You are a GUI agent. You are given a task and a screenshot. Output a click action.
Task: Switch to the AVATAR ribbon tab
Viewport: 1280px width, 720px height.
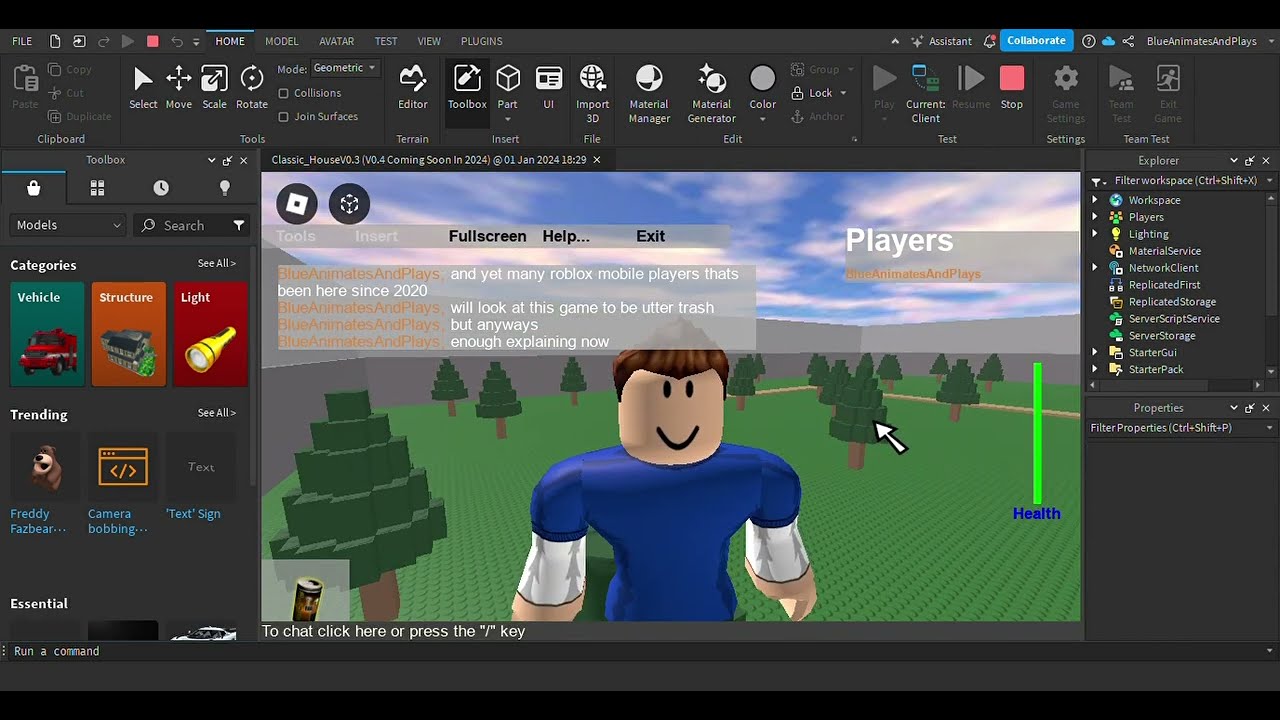point(336,41)
